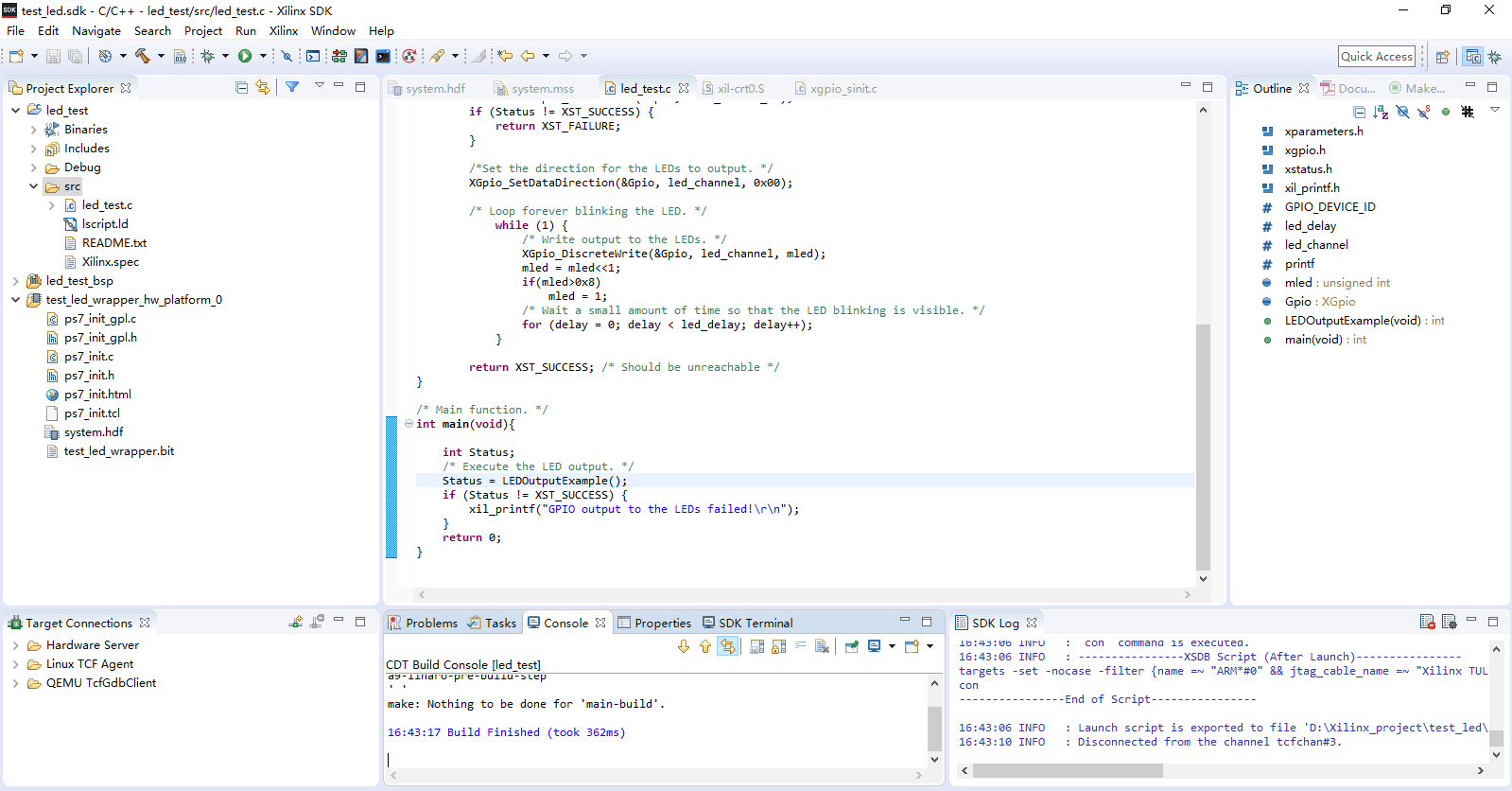Image resolution: width=1512 pixels, height=791 pixels.
Task: Click the Outline sort alphabetically icon
Action: [1381, 112]
